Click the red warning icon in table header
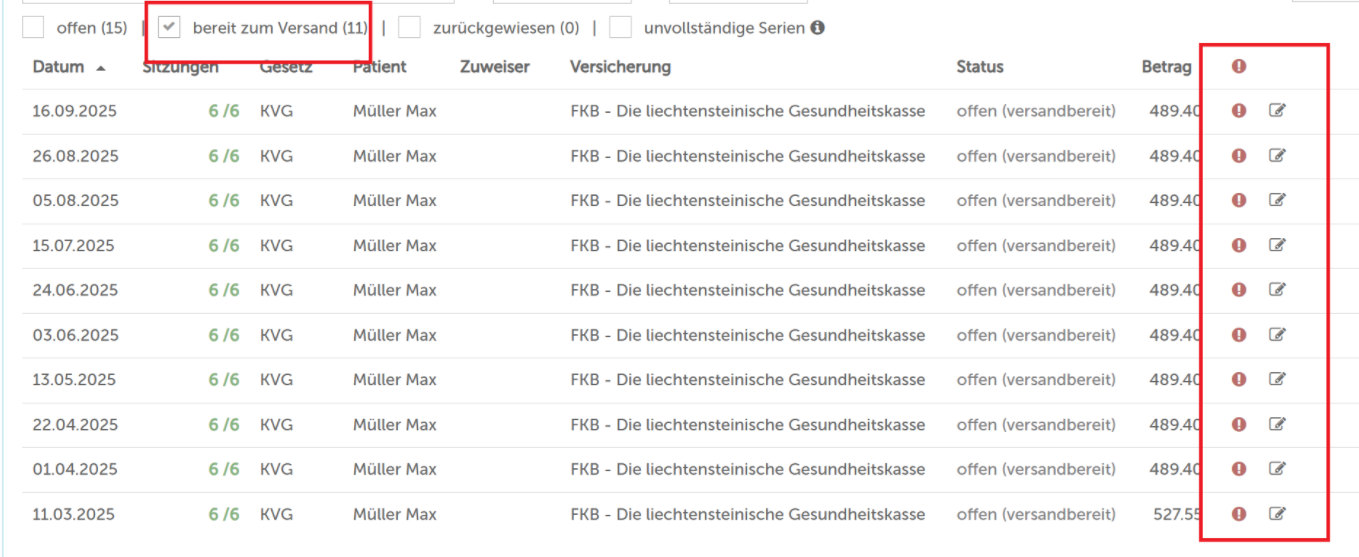 (1239, 67)
